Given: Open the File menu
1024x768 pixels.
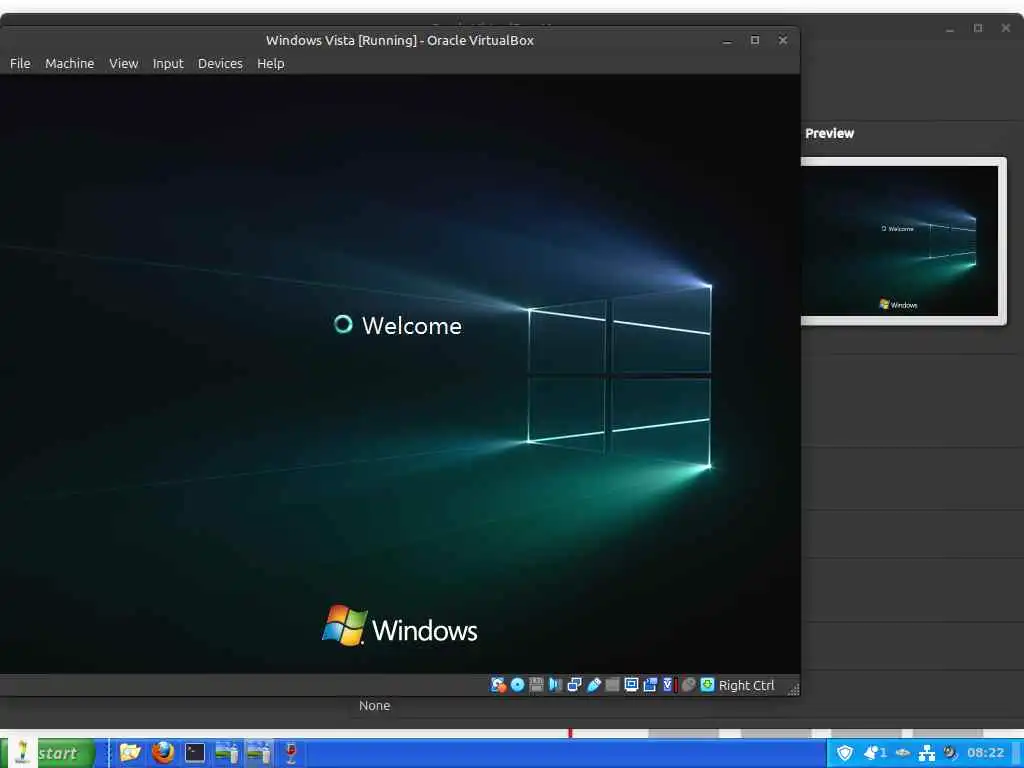Looking at the screenshot, I should [x=20, y=63].
